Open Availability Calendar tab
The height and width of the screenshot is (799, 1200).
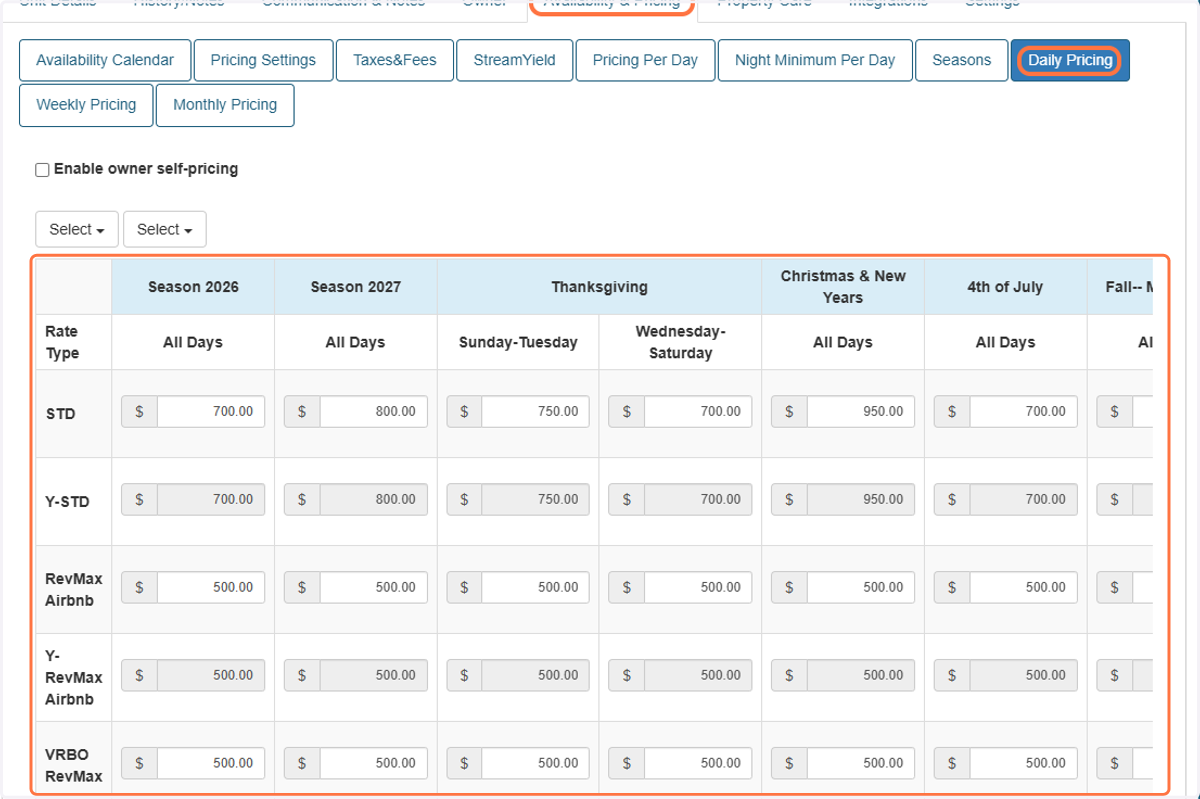pos(105,60)
